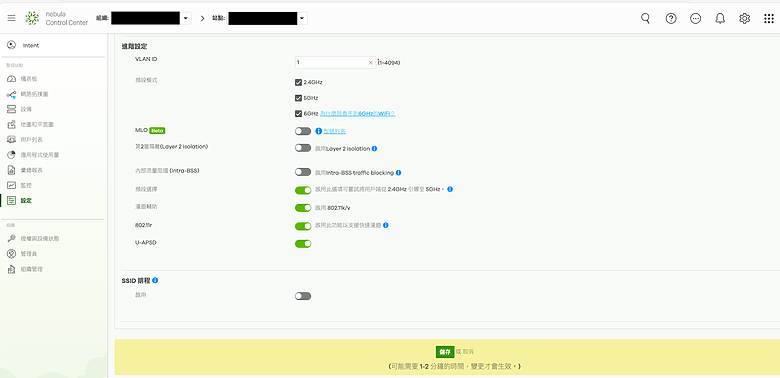Click info icon after the 2.4GHz-to-5GHz steering text
Screen dimensions: 780x378
tap(450, 189)
